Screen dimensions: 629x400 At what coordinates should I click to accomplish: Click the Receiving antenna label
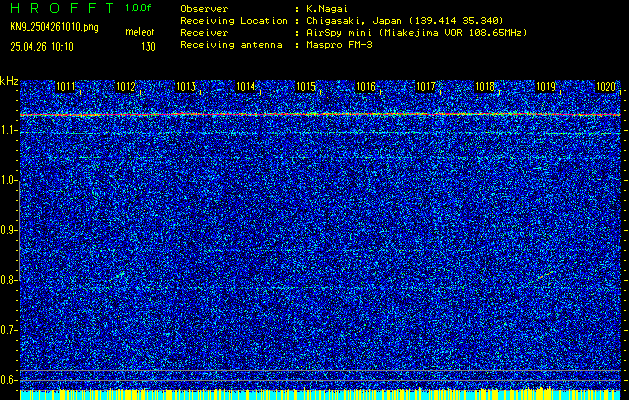231,45
